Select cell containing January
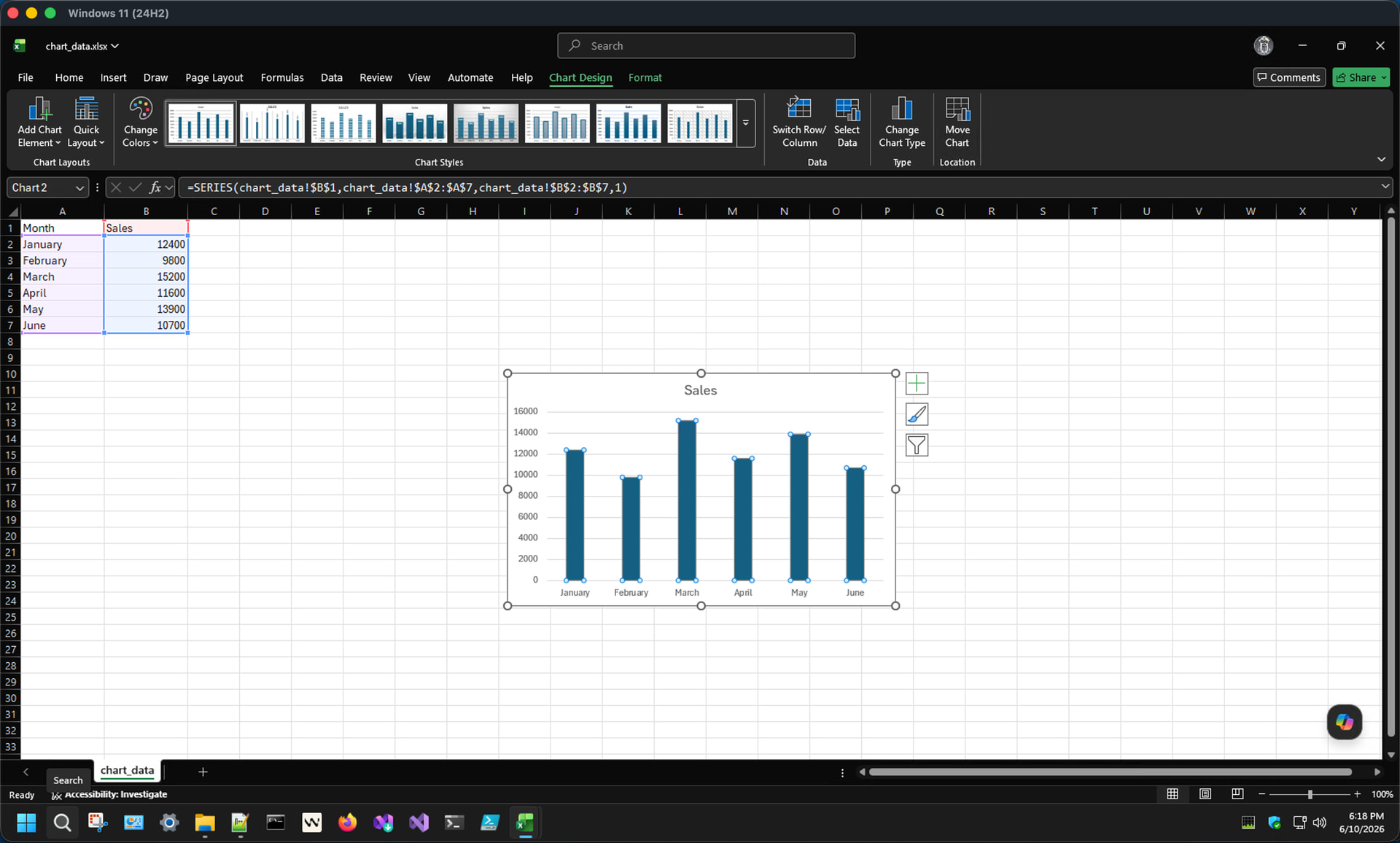The height and width of the screenshot is (843, 1400). coord(62,244)
